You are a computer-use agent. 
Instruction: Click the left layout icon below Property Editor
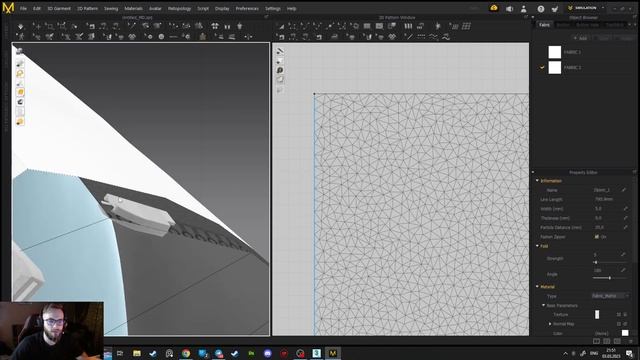point(596,341)
